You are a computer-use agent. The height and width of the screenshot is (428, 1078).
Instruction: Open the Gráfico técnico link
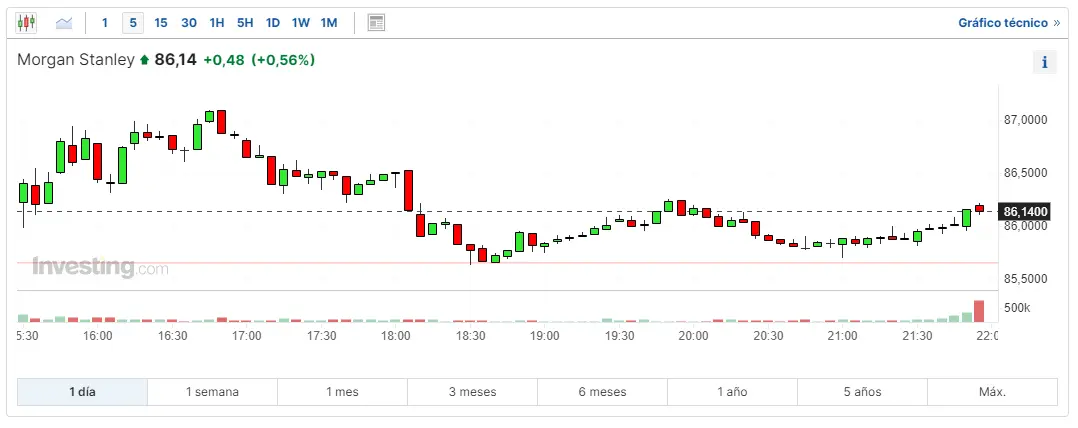click(1009, 23)
